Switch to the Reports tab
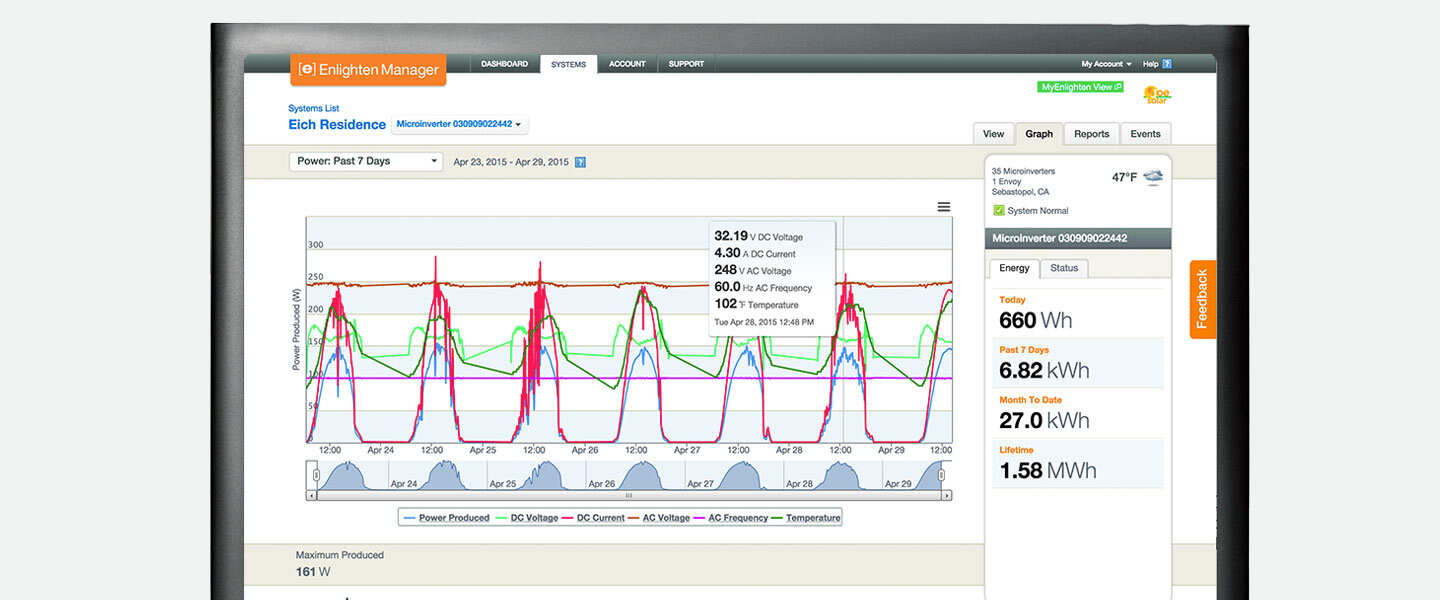The height and width of the screenshot is (600, 1440). [x=1091, y=134]
